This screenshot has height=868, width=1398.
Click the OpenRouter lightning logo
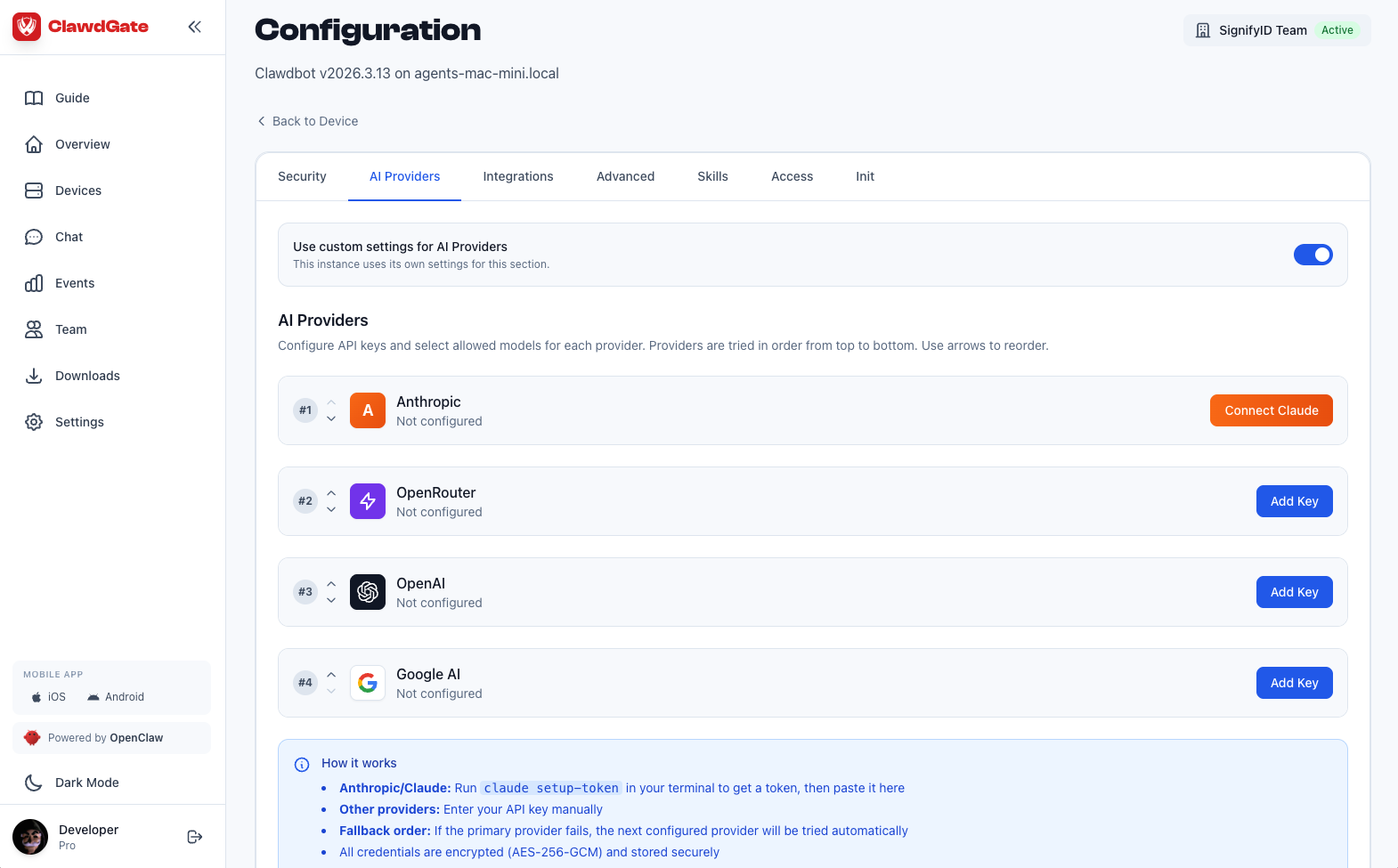pyautogui.click(x=368, y=501)
